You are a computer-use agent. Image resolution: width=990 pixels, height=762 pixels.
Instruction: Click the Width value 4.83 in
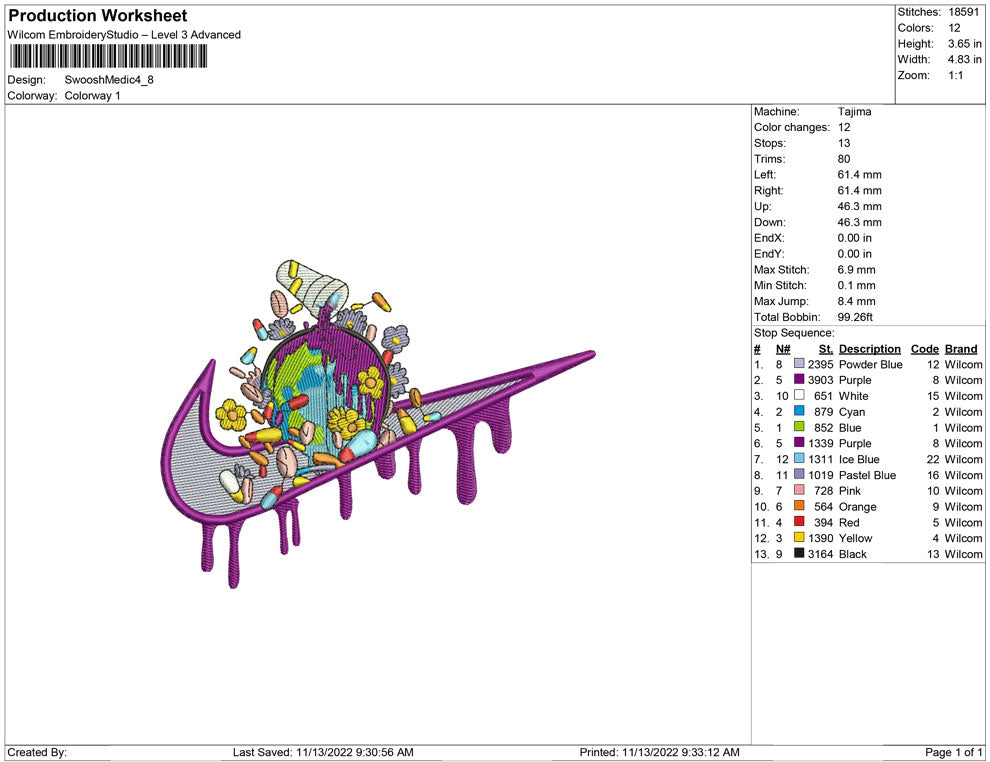point(965,59)
